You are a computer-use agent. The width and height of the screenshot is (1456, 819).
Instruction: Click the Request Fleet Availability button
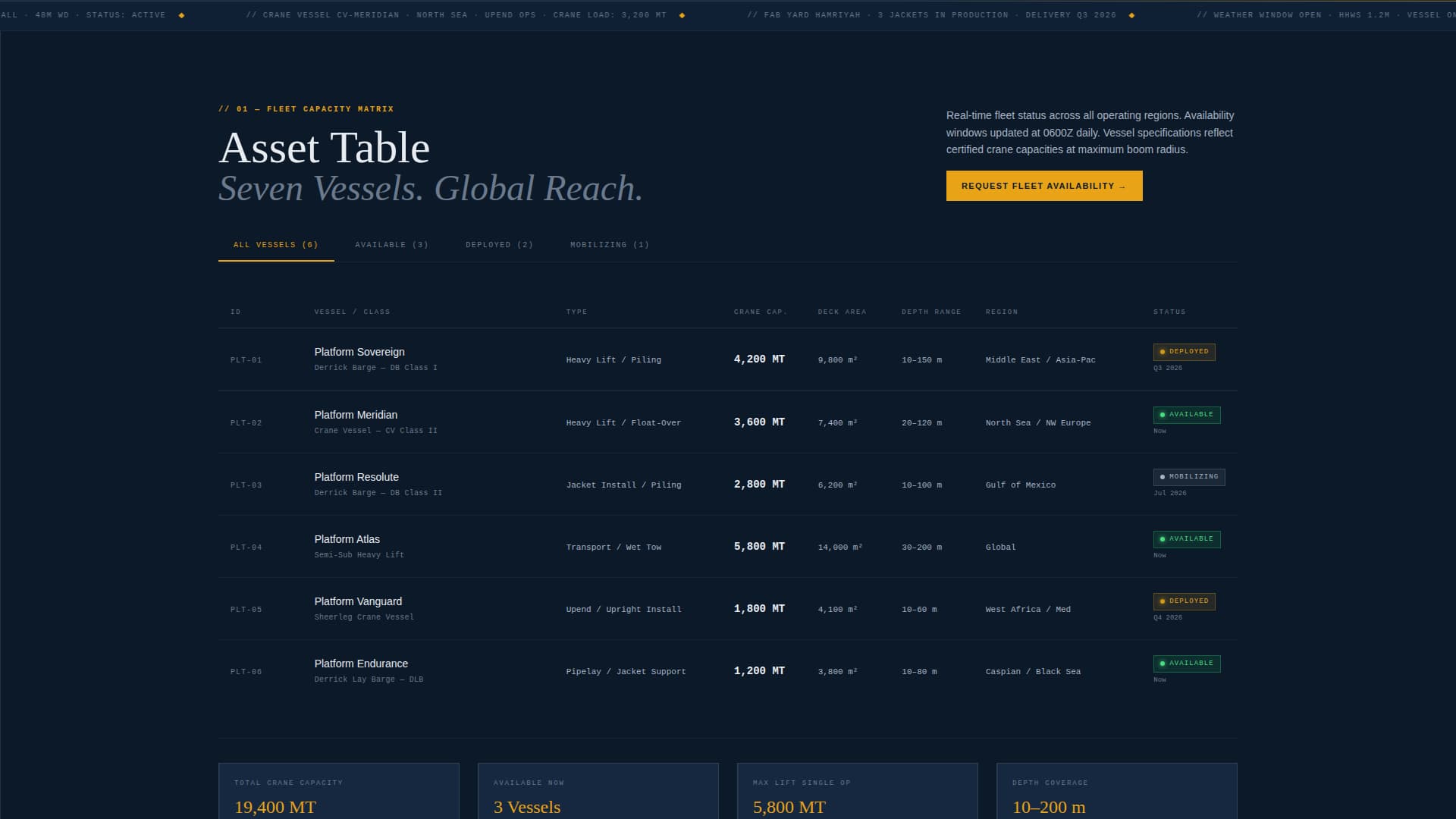1043,186
